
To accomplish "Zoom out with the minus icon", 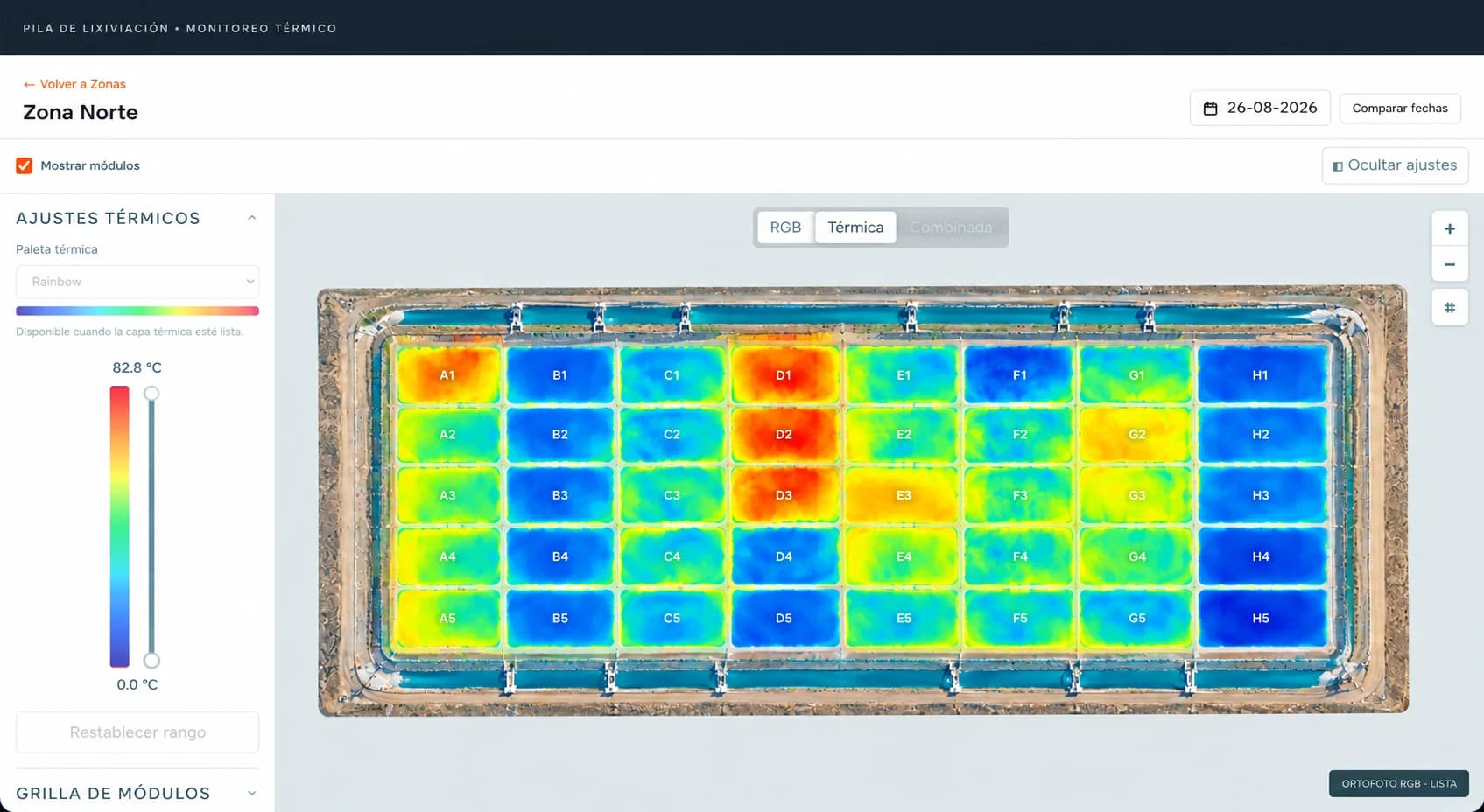I will click(1450, 264).
